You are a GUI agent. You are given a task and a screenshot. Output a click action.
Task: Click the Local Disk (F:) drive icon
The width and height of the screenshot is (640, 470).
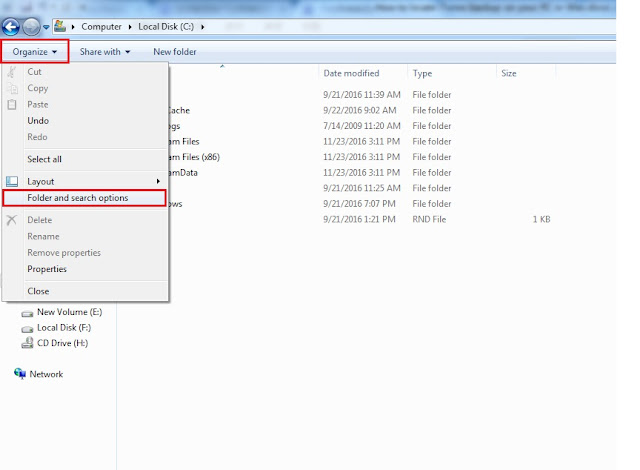pos(27,329)
